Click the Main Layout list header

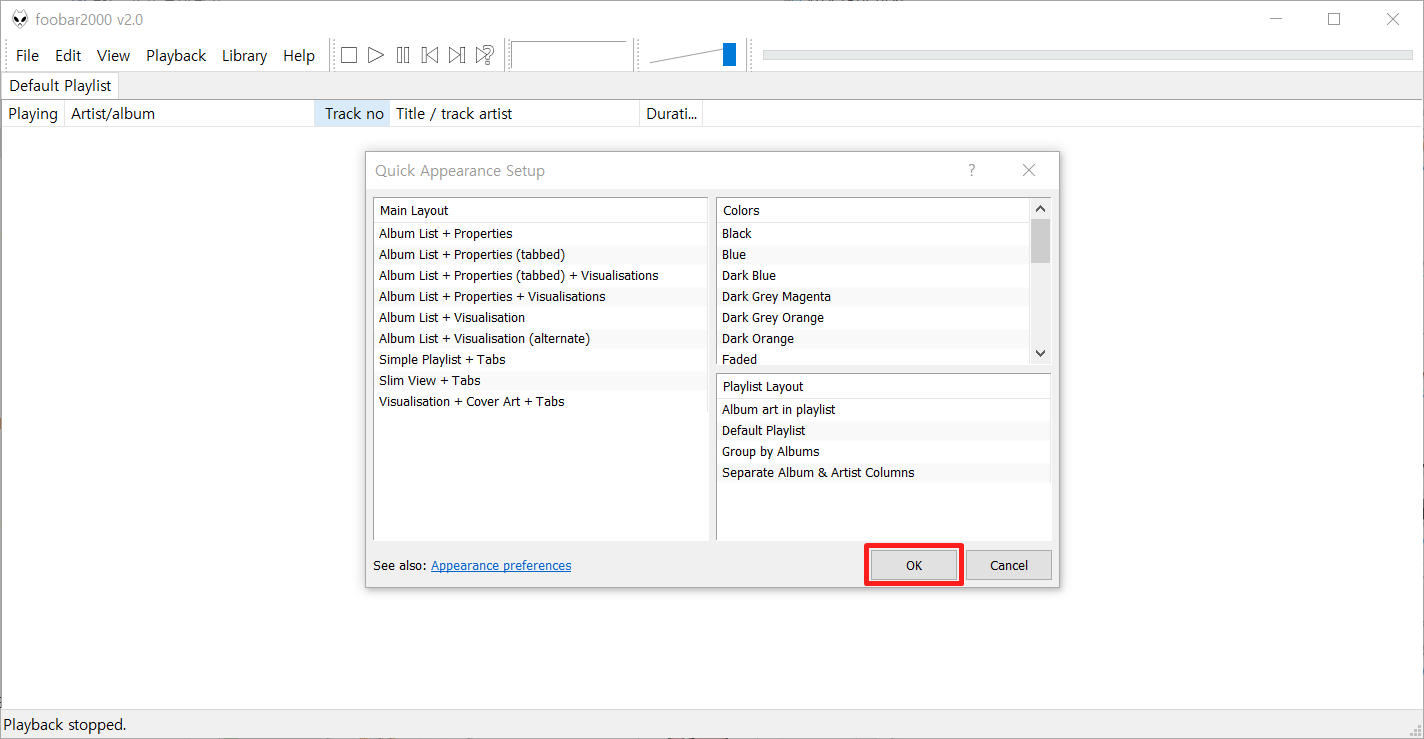pos(540,211)
